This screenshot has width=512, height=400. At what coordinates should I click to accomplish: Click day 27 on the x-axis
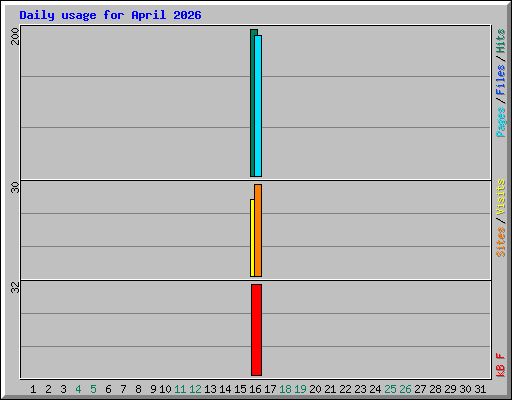point(420,389)
